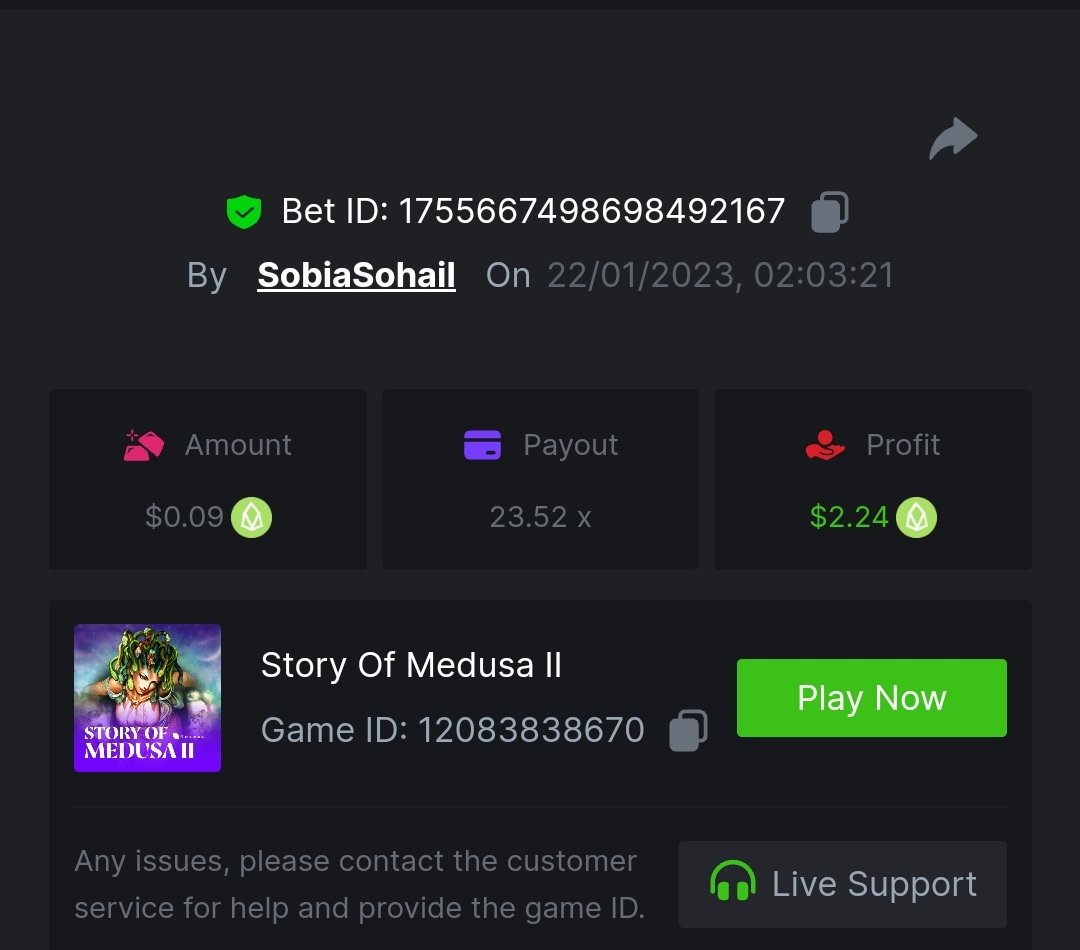This screenshot has width=1080, height=950.
Task: Open the Story Of Medusa II thumbnail
Action: tap(147, 698)
